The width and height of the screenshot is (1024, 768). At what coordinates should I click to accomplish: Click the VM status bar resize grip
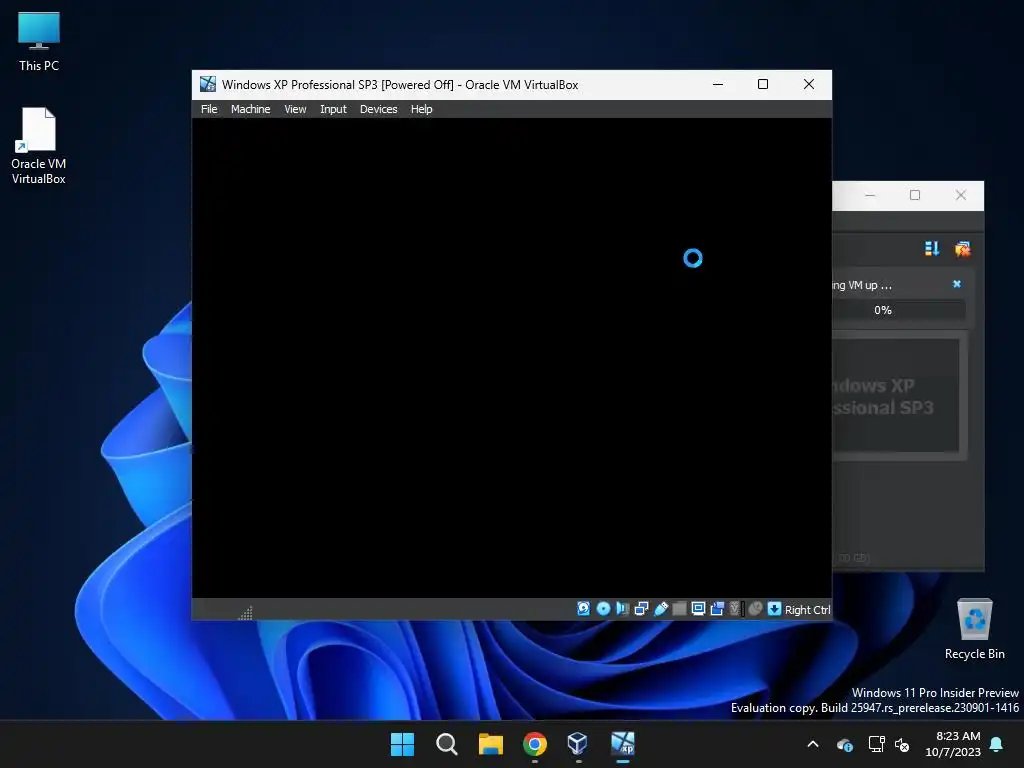click(x=246, y=612)
